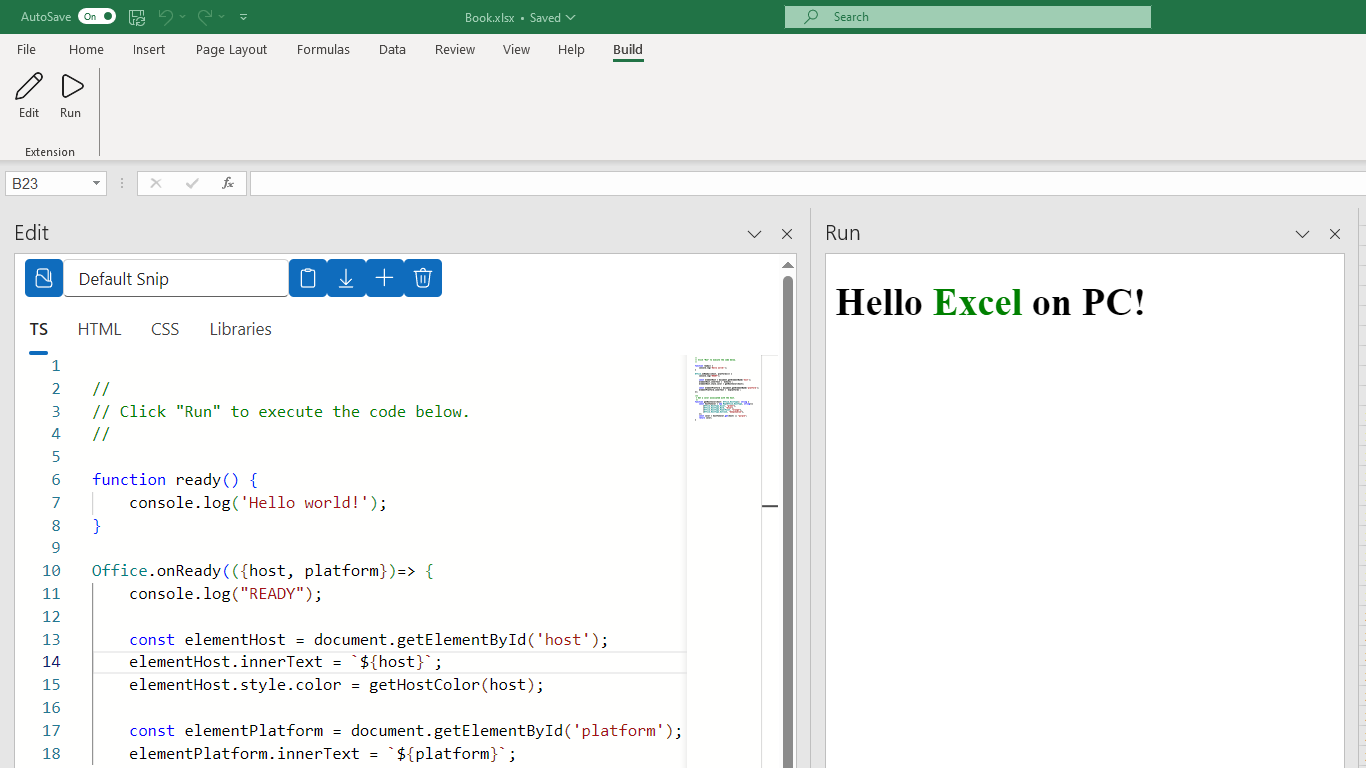Viewport: 1366px width, 768px height.
Task: Click the blue snippet list icon button
Action: pyautogui.click(x=44, y=278)
